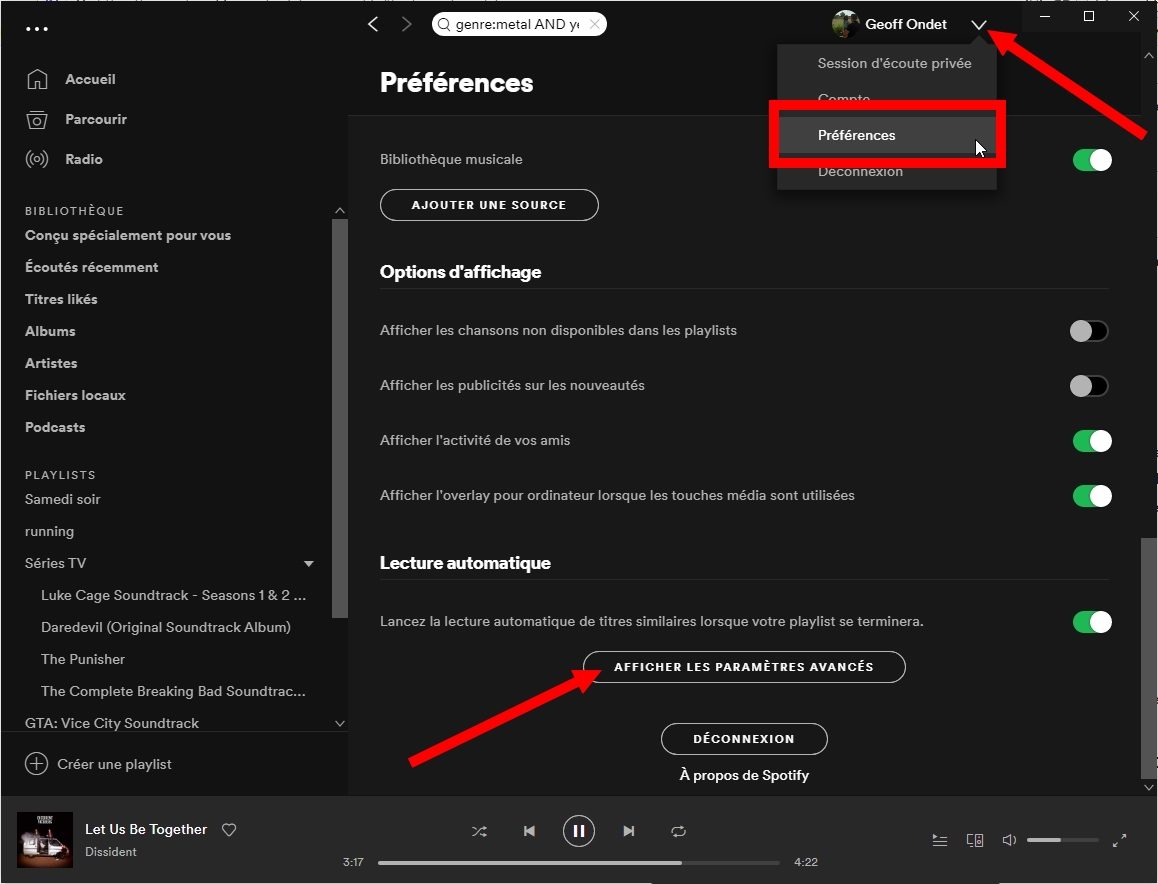Viewport: 1158px width, 884px height.
Task: Open the Samedi soir playlist
Action: (x=63, y=499)
